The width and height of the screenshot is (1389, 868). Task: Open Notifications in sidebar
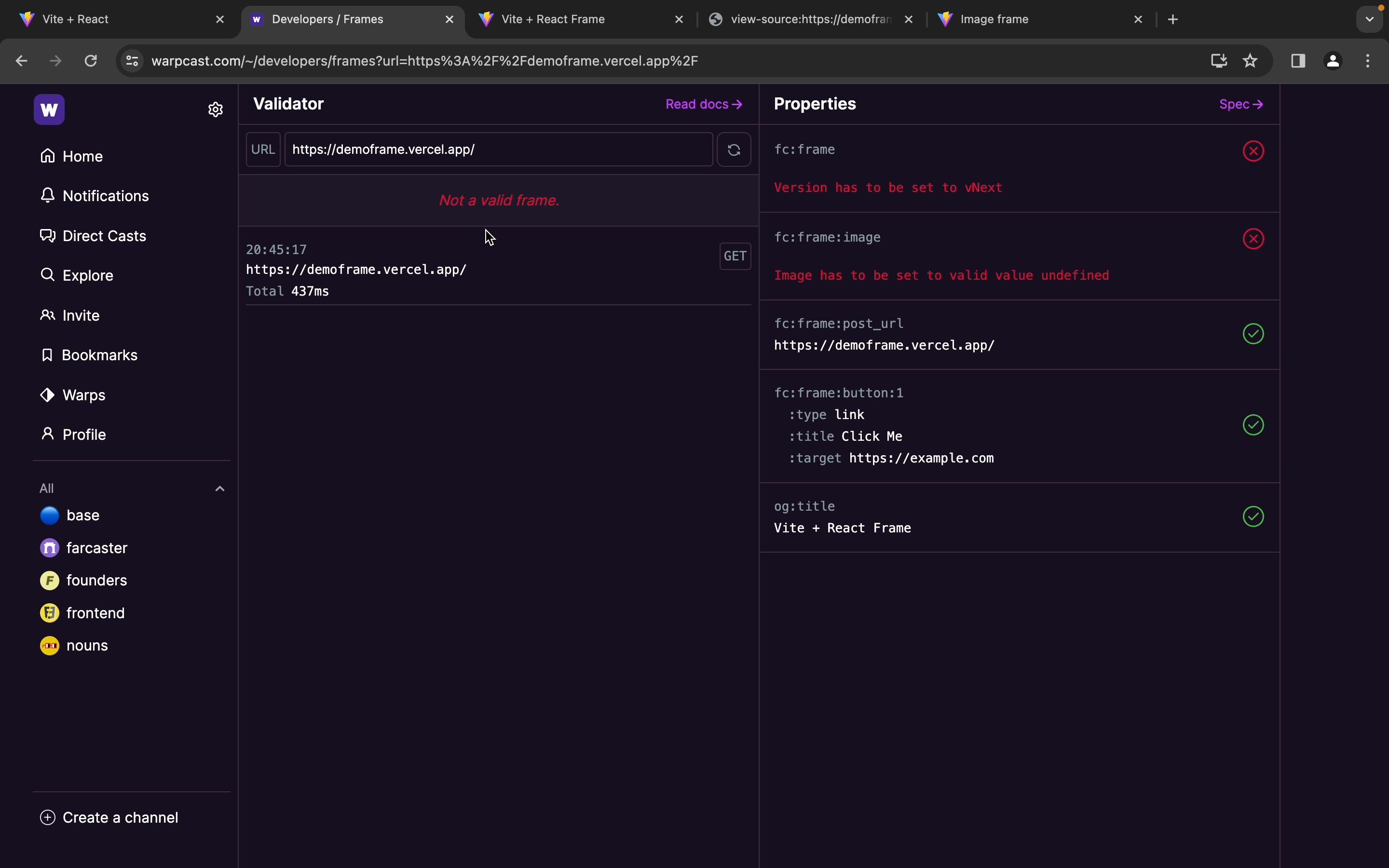95,196
